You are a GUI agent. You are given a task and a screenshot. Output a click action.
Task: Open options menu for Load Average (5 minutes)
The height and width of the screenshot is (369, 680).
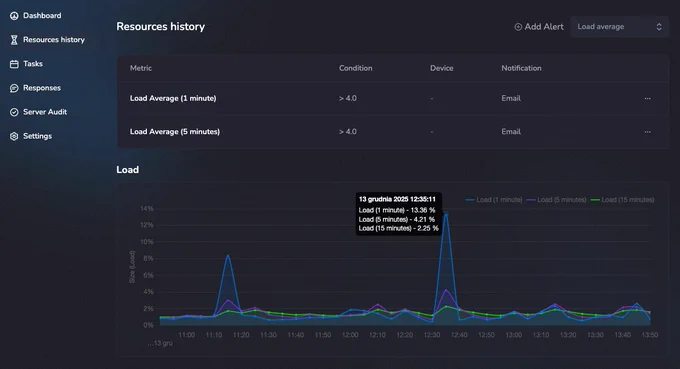pyautogui.click(x=647, y=132)
